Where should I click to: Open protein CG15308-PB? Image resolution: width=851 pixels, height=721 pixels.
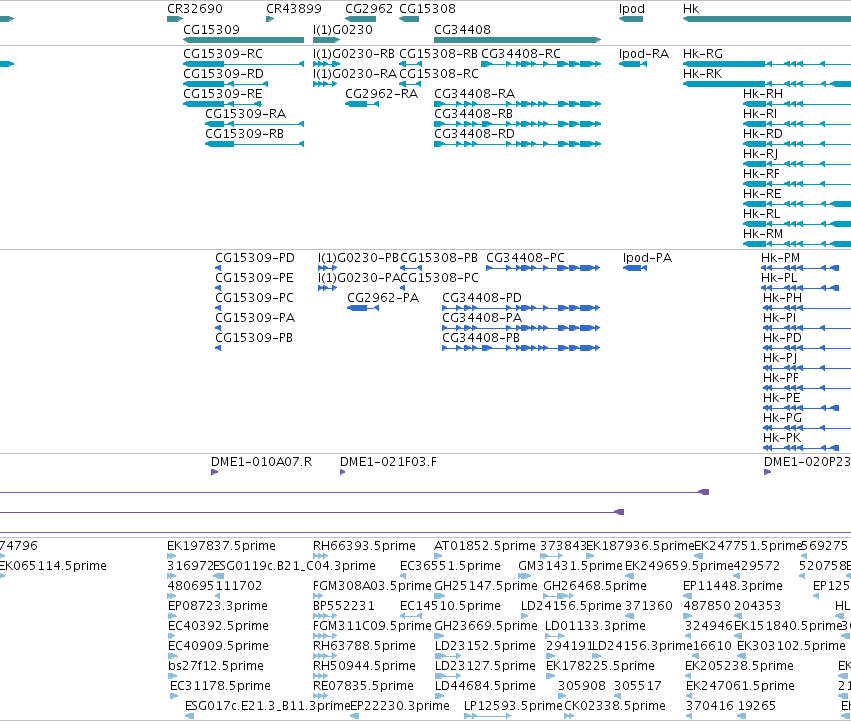pos(411,268)
